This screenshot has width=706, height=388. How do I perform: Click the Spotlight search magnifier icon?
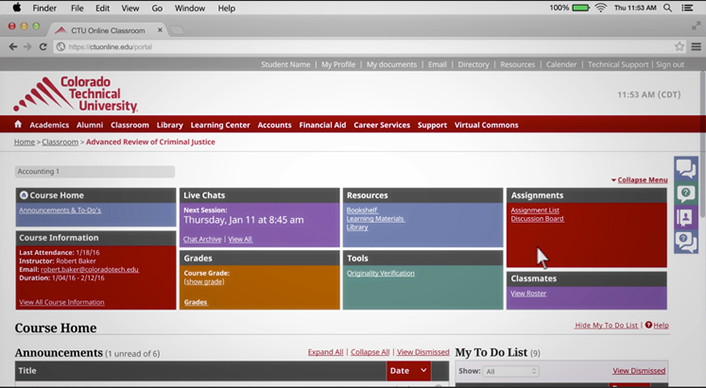(668, 8)
